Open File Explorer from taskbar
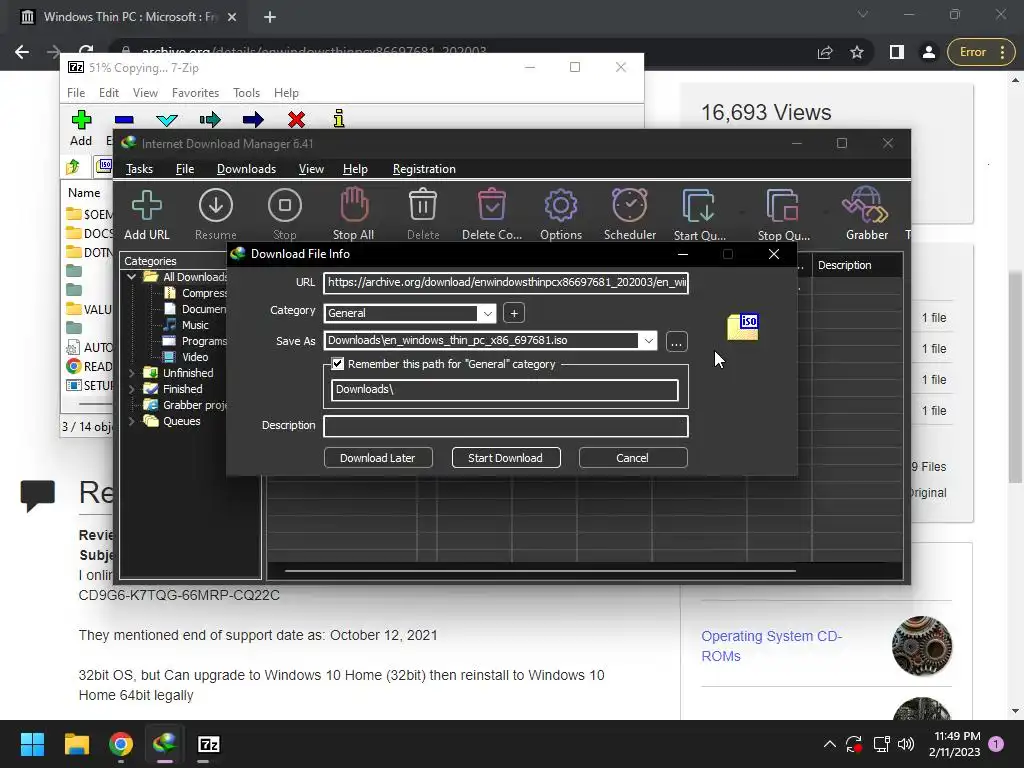This screenshot has width=1024, height=768. [x=76, y=744]
